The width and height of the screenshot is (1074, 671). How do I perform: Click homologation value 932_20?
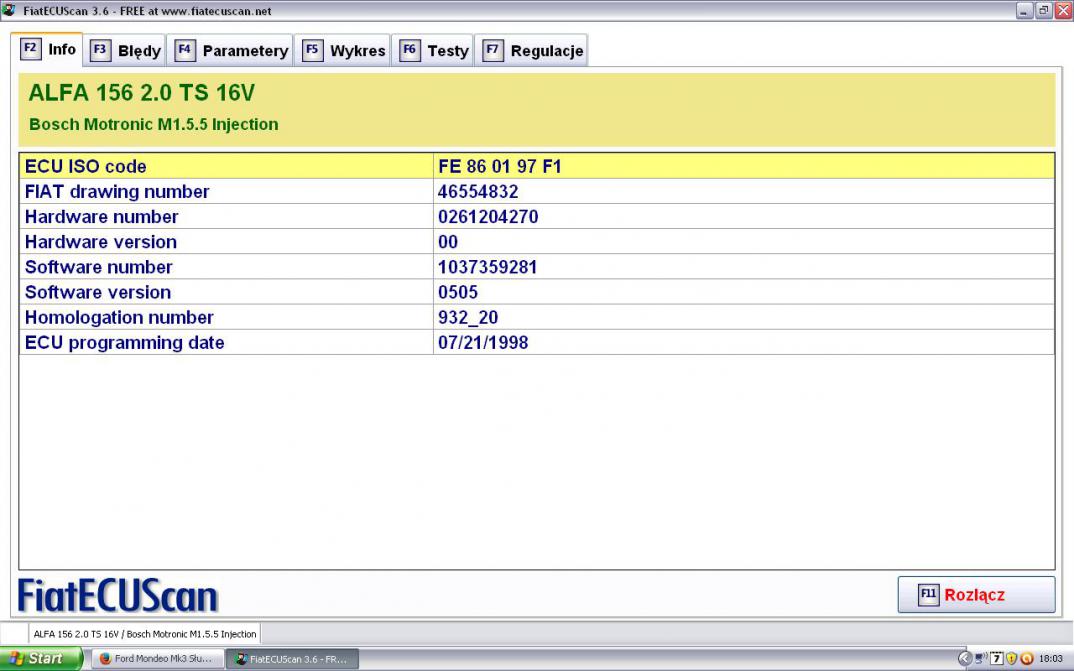click(x=468, y=318)
